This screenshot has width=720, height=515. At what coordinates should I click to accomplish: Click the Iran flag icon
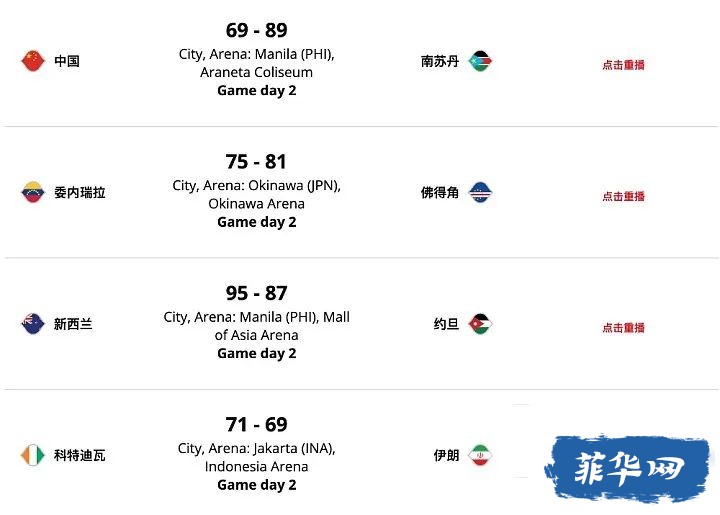pyautogui.click(x=480, y=455)
